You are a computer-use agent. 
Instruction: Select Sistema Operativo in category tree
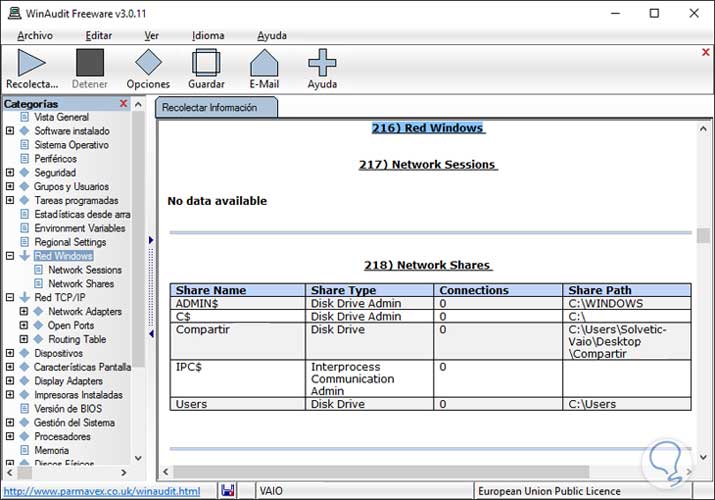71,145
